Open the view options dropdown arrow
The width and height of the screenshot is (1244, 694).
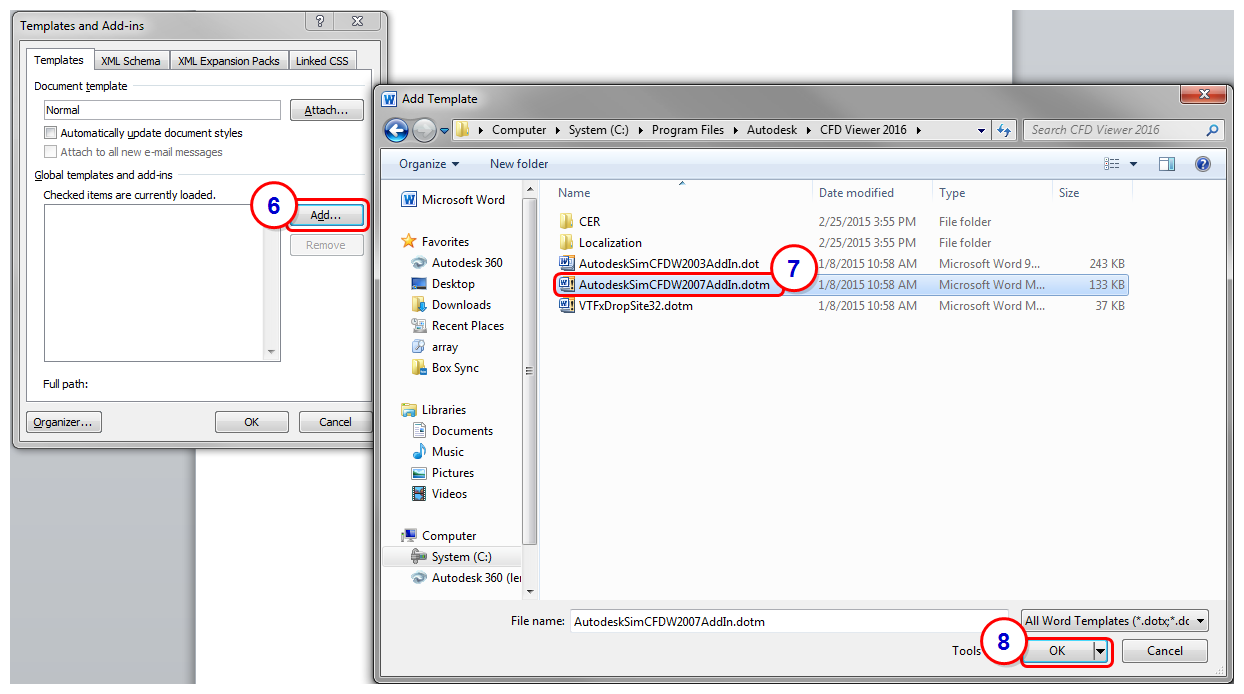[1133, 164]
